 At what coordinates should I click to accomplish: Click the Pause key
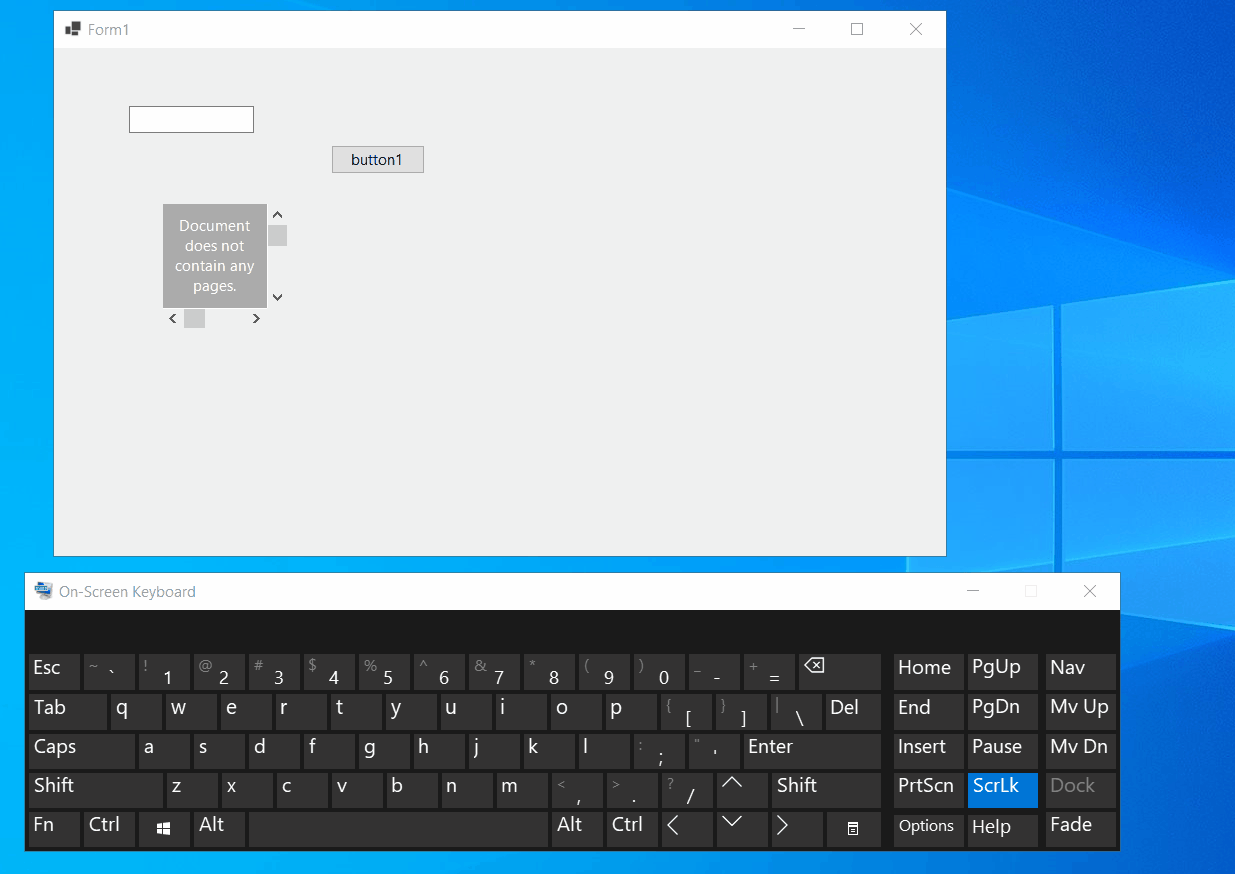[1003, 751]
